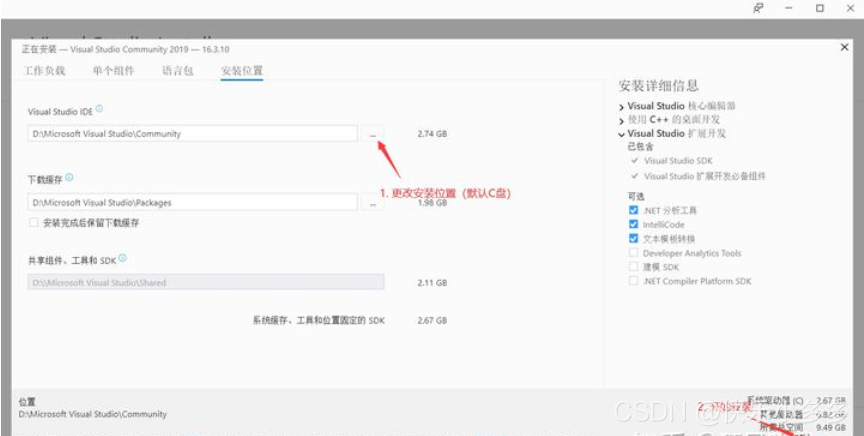Browse for the Visual Studio IDE install folder
Image resolution: width=864 pixels, height=436 pixels.
(373, 134)
